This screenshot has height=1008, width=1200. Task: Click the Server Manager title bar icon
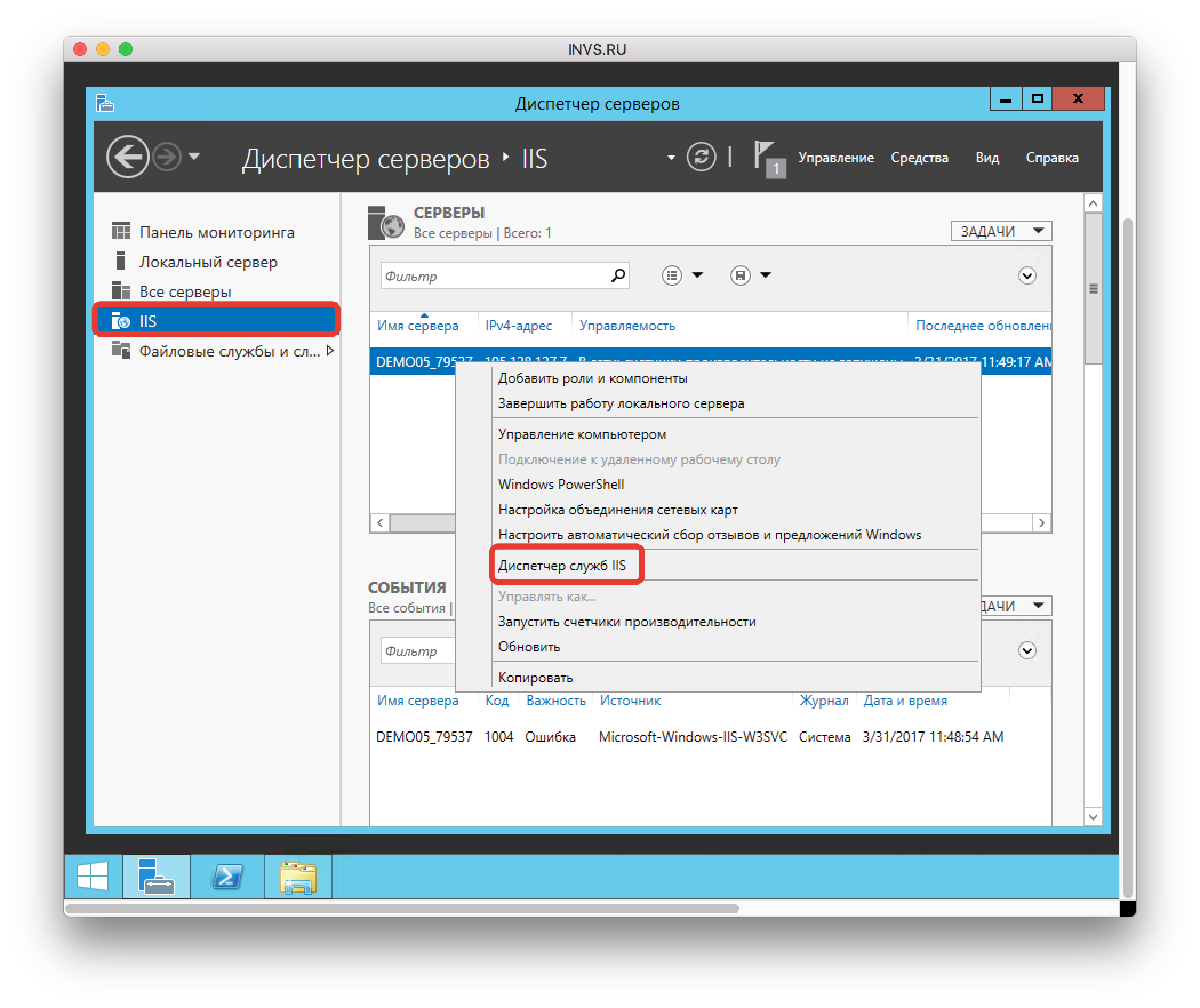(105, 103)
